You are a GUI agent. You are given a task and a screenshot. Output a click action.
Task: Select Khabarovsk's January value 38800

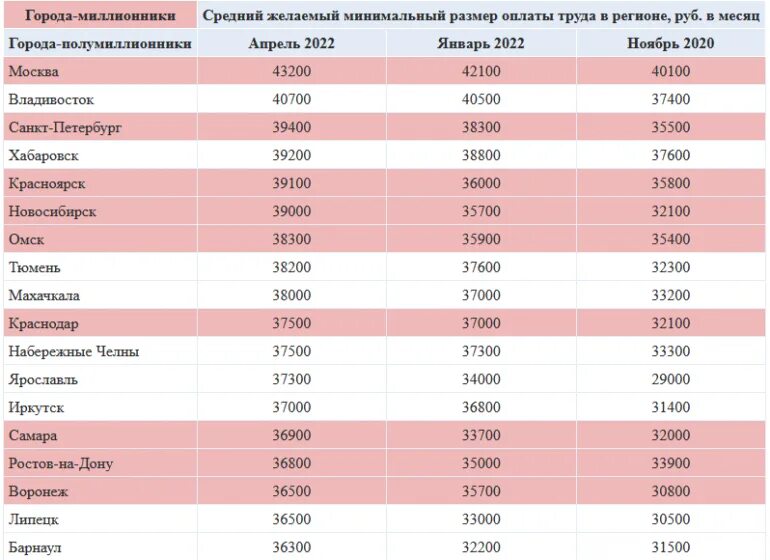(481, 155)
